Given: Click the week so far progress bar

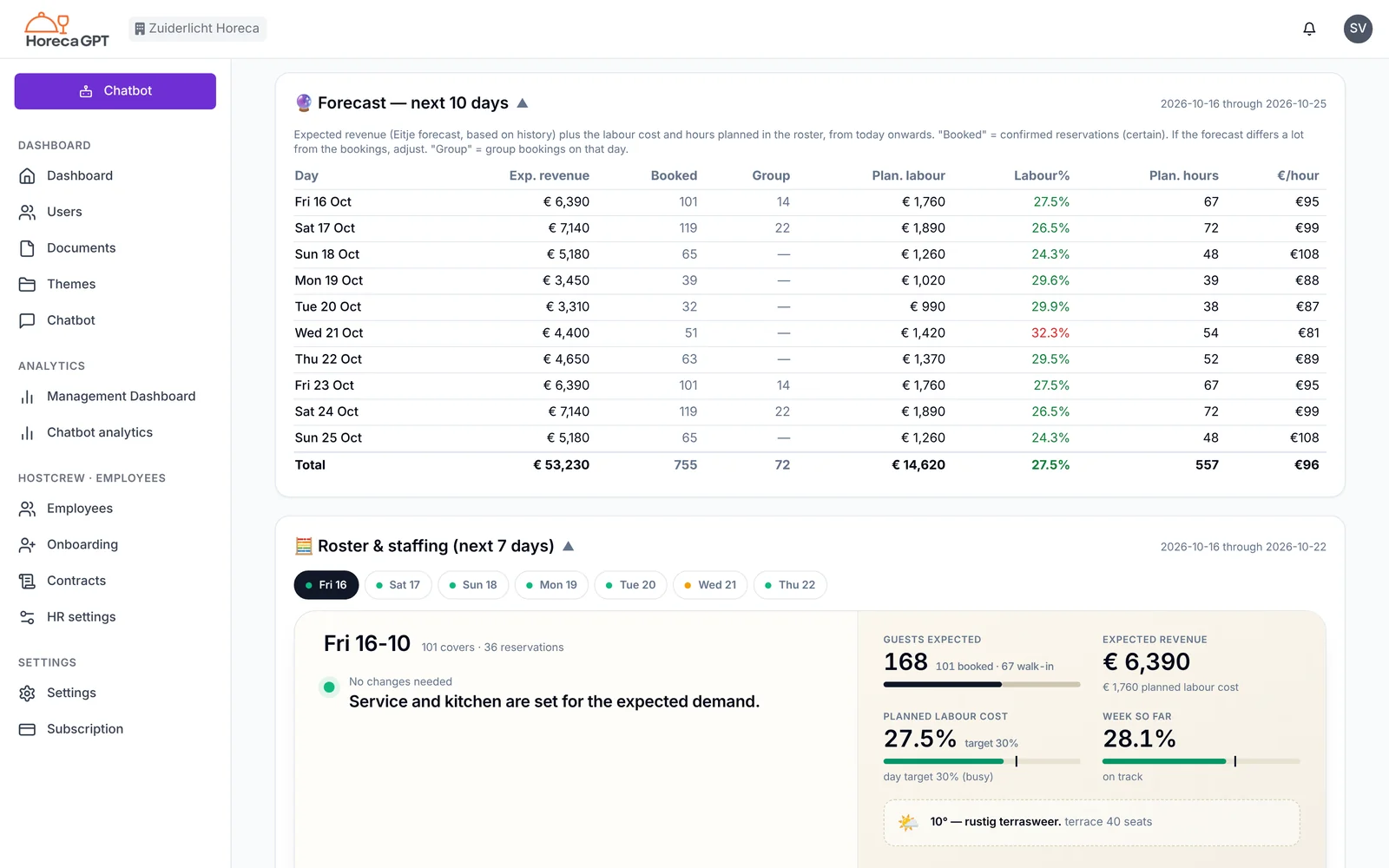Looking at the screenshot, I should pyautogui.click(x=1201, y=761).
